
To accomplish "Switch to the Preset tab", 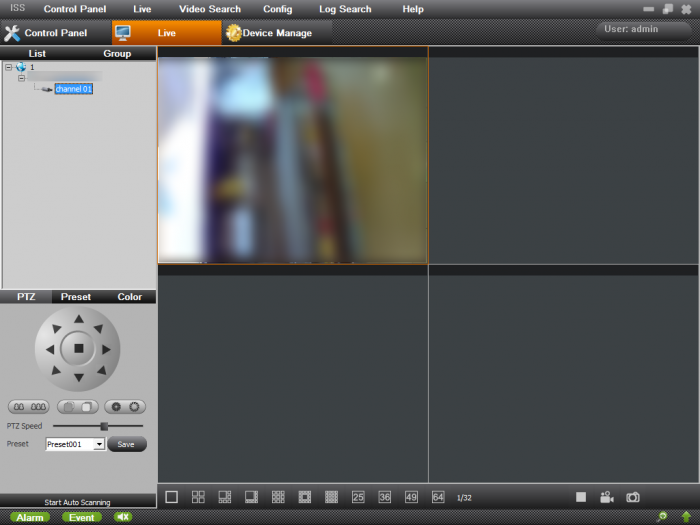I will point(75,297).
